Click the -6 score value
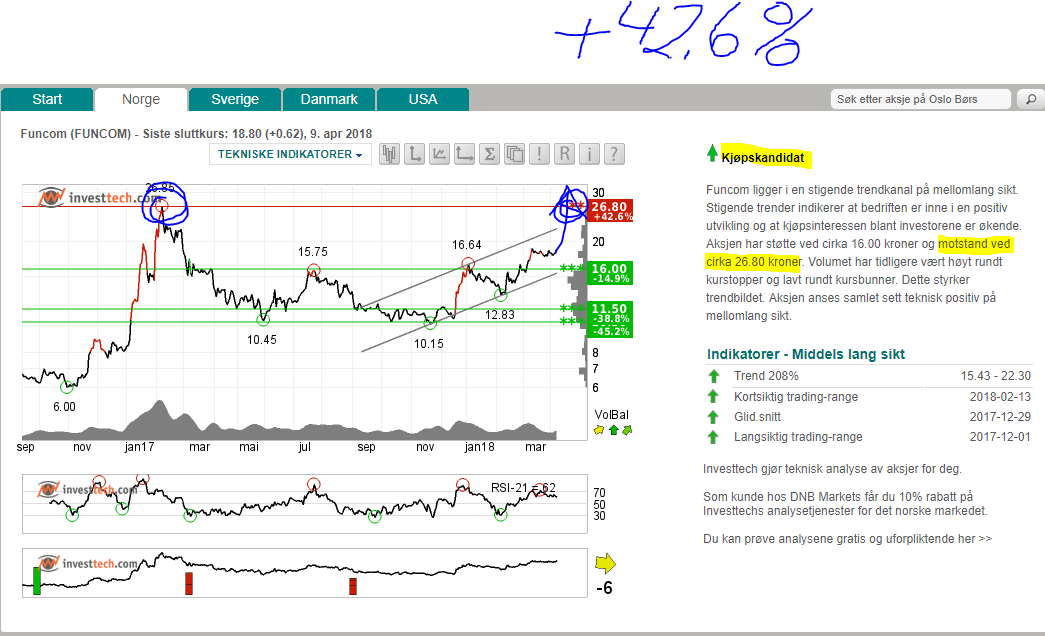Viewport: 1045px width, 636px height. coord(604,588)
